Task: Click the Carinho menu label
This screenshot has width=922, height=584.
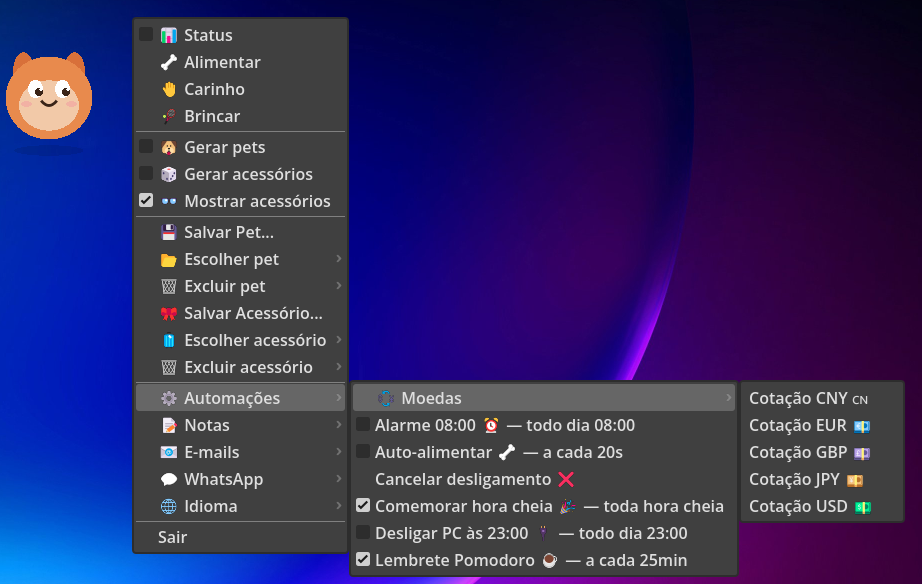Action: 215,89
